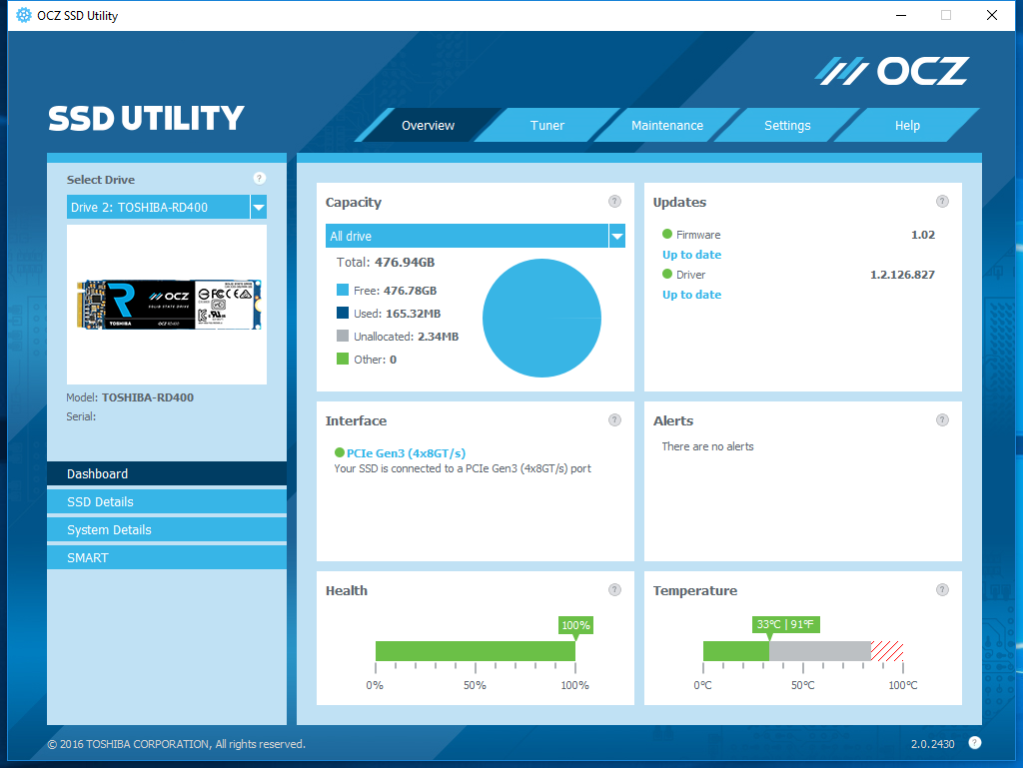Screen dimensions: 1023x768
Task: Click the PCIe Gen3 (4x8GT/s) link
Action: [405, 453]
